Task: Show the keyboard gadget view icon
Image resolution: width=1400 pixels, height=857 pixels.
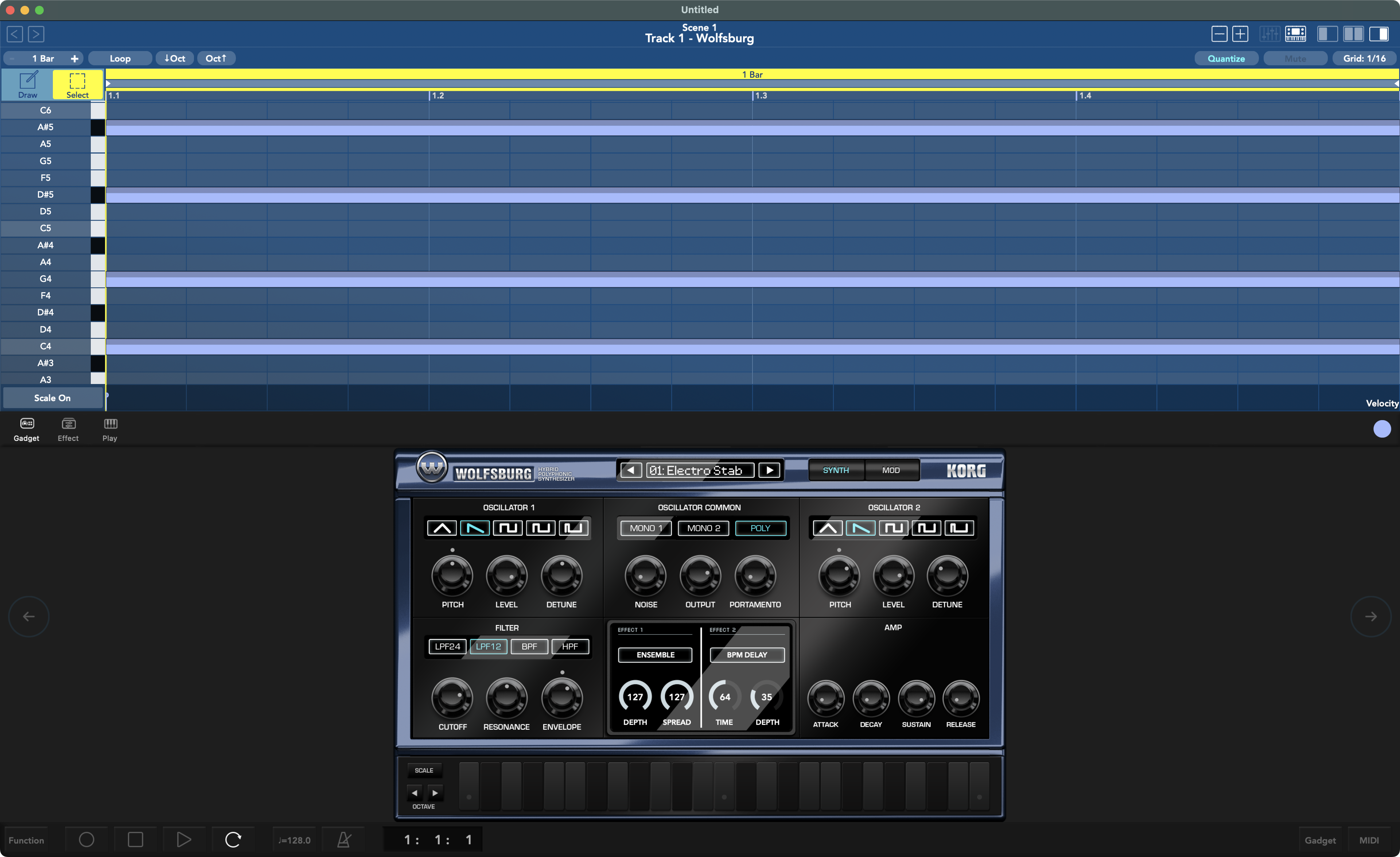Action: 1296,34
